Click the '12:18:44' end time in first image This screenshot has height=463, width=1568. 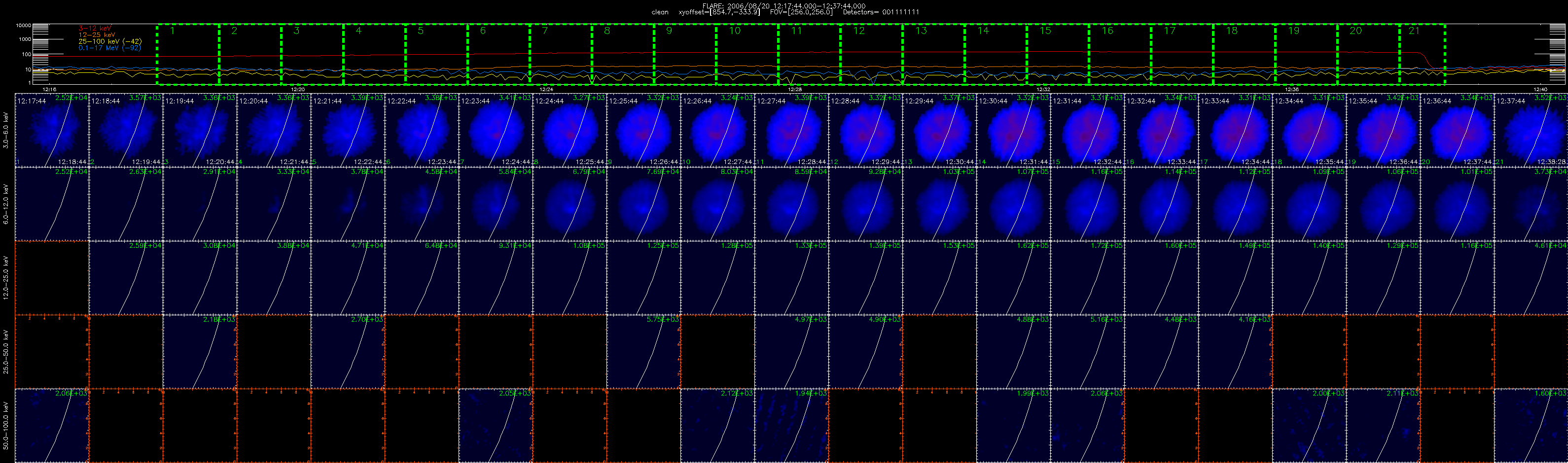click(72, 163)
